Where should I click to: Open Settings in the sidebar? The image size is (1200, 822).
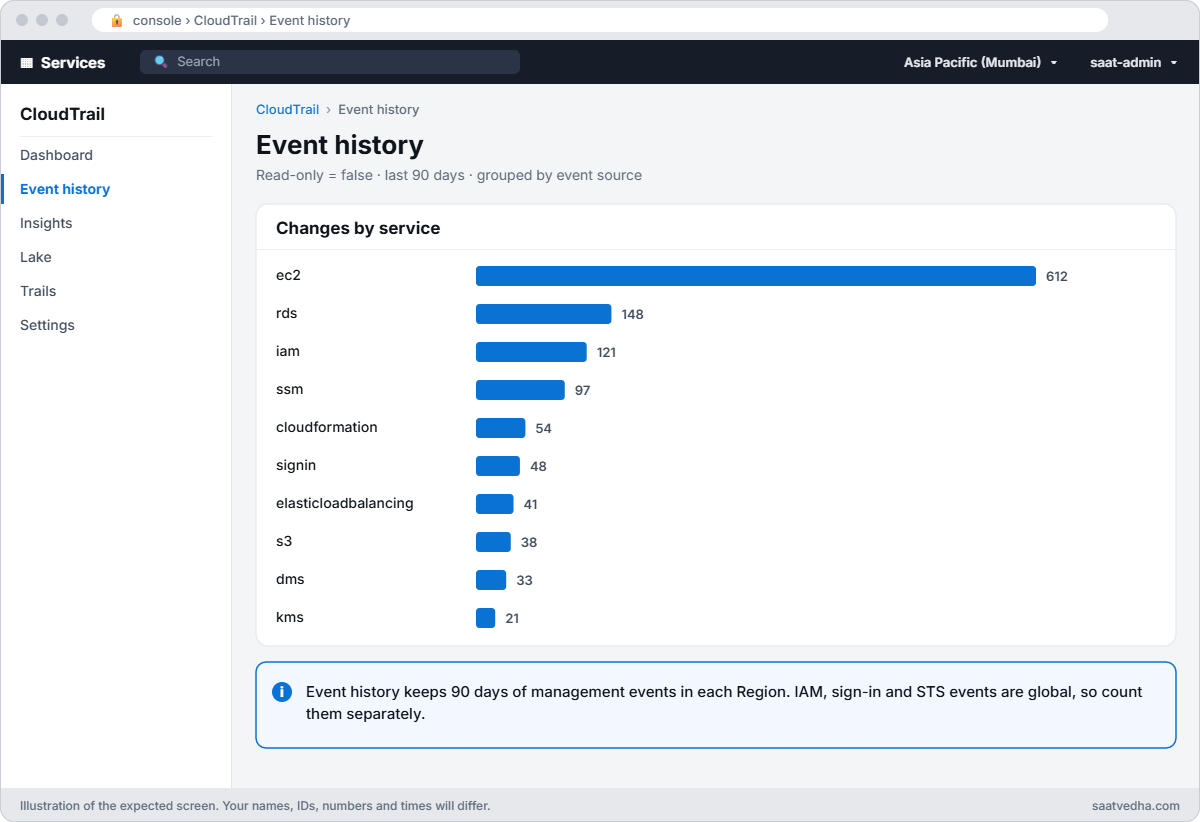click(x=47, y=325)
